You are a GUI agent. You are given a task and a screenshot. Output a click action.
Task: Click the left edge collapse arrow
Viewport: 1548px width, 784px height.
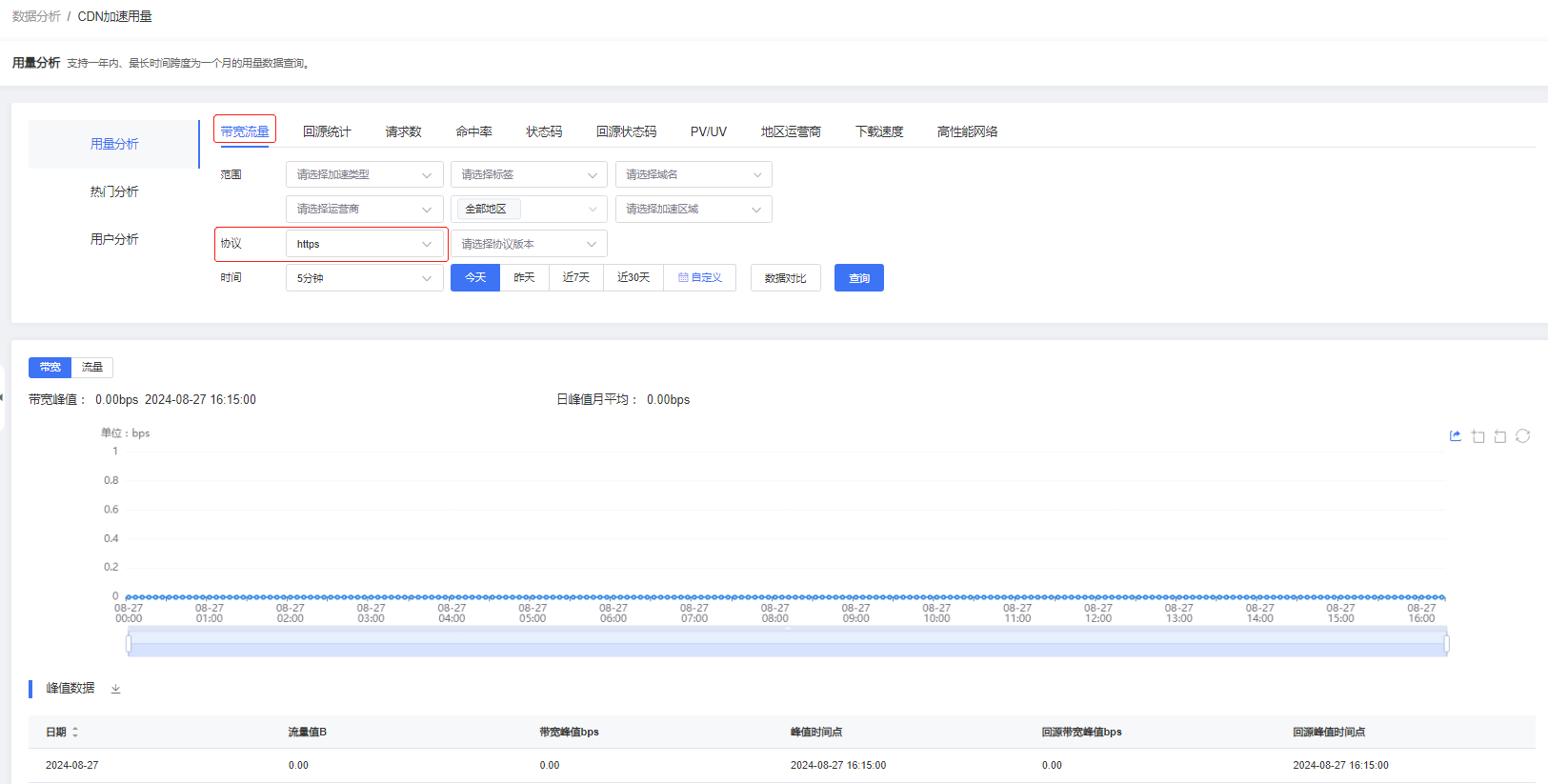[x=2, y=397]
